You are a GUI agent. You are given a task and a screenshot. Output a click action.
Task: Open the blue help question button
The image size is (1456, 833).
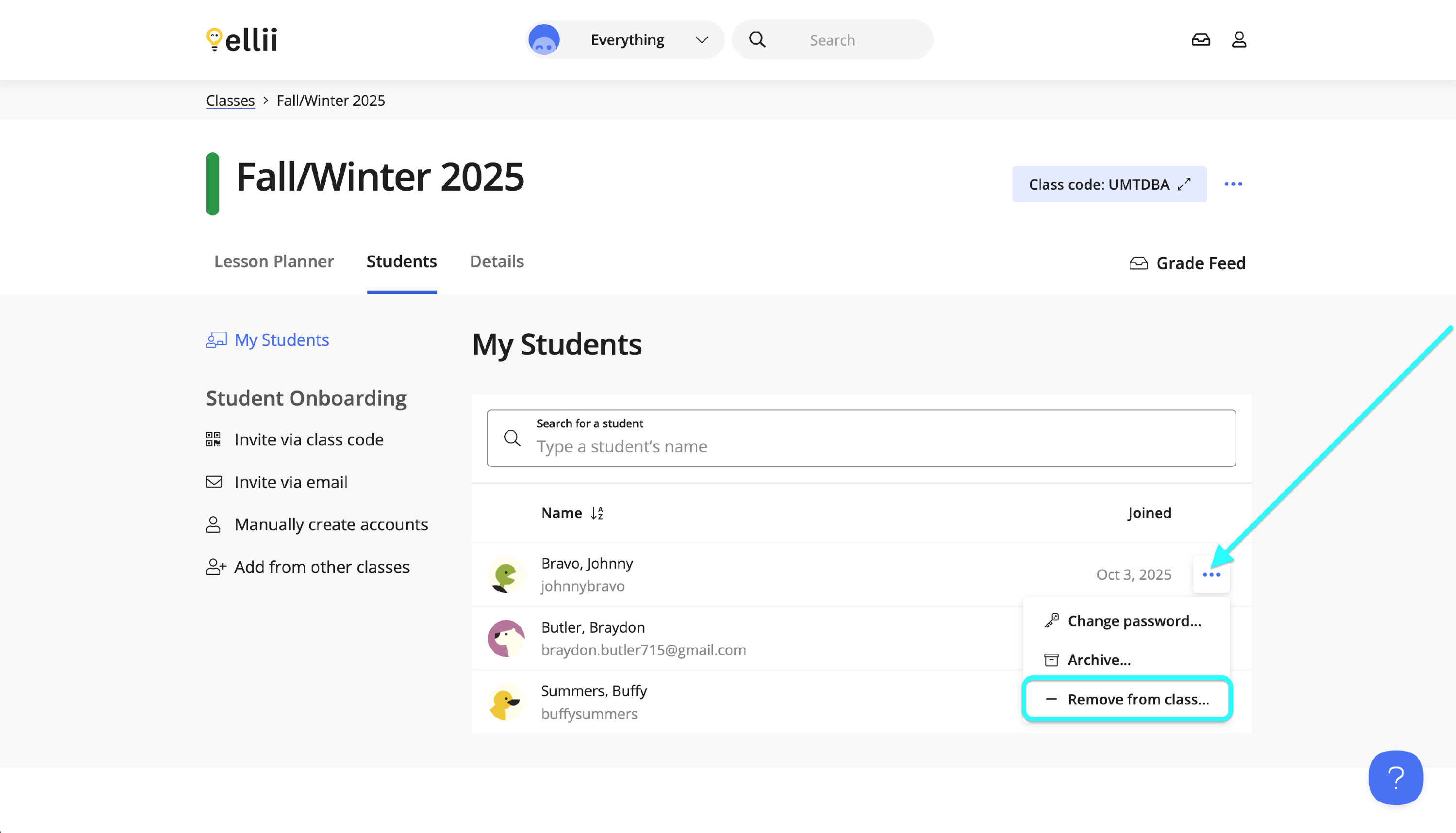click(x=1395, y=778)
